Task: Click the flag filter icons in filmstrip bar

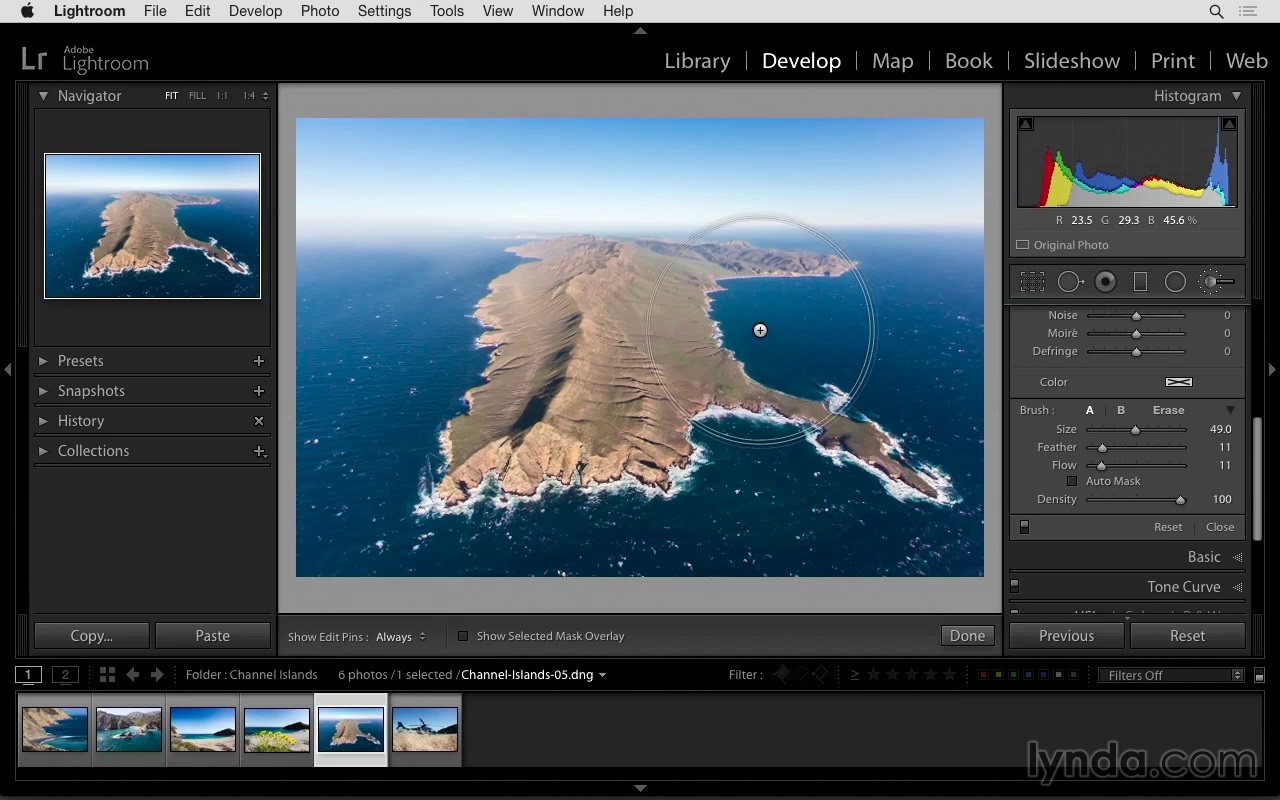Action: 803,675
